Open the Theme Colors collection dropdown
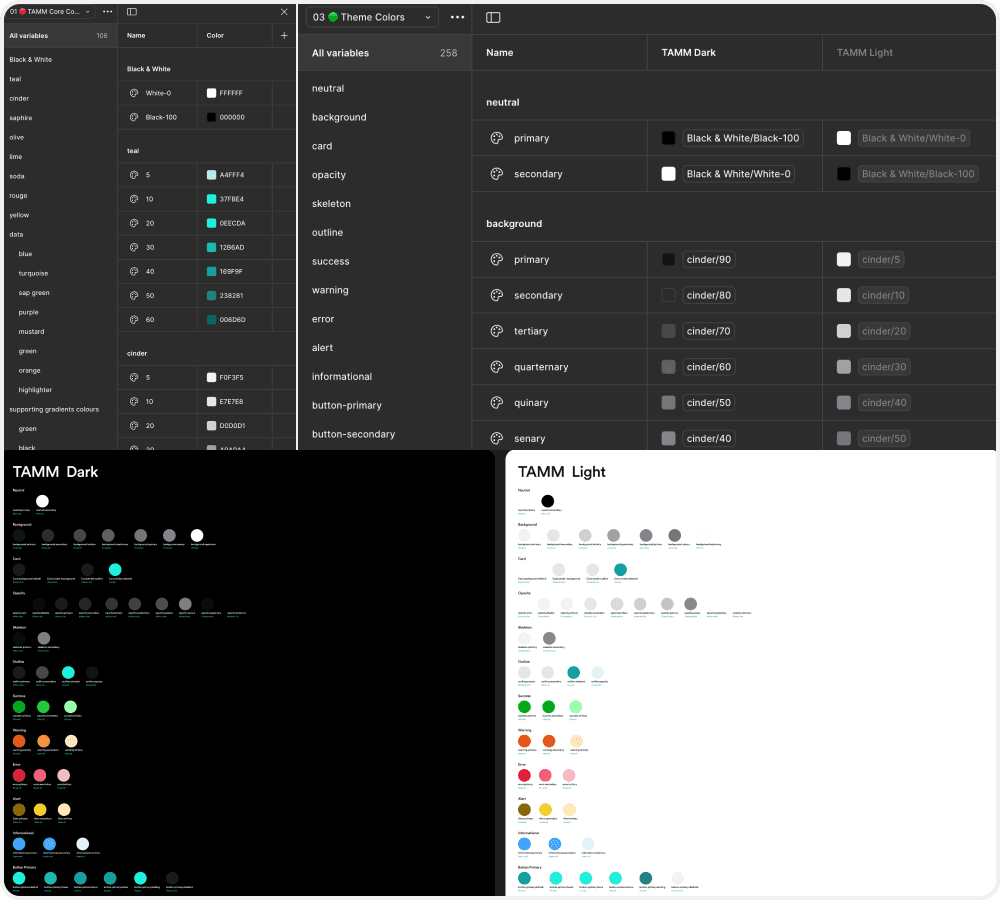This screenshot has height=900, width=1000. (x=372, y=17)
